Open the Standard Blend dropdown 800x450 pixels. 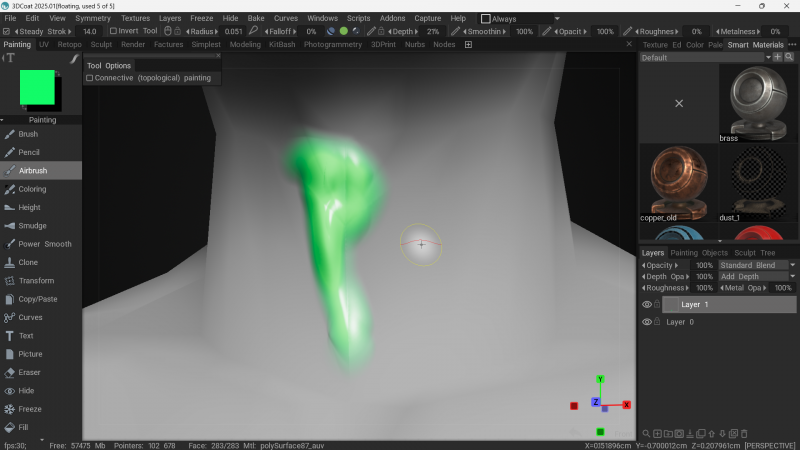click(757, 265)
